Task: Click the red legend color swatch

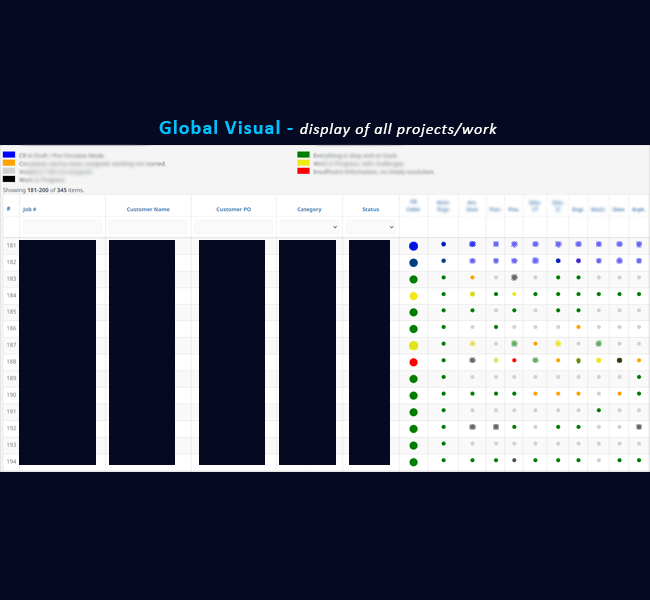Action: tap(303, 171)
